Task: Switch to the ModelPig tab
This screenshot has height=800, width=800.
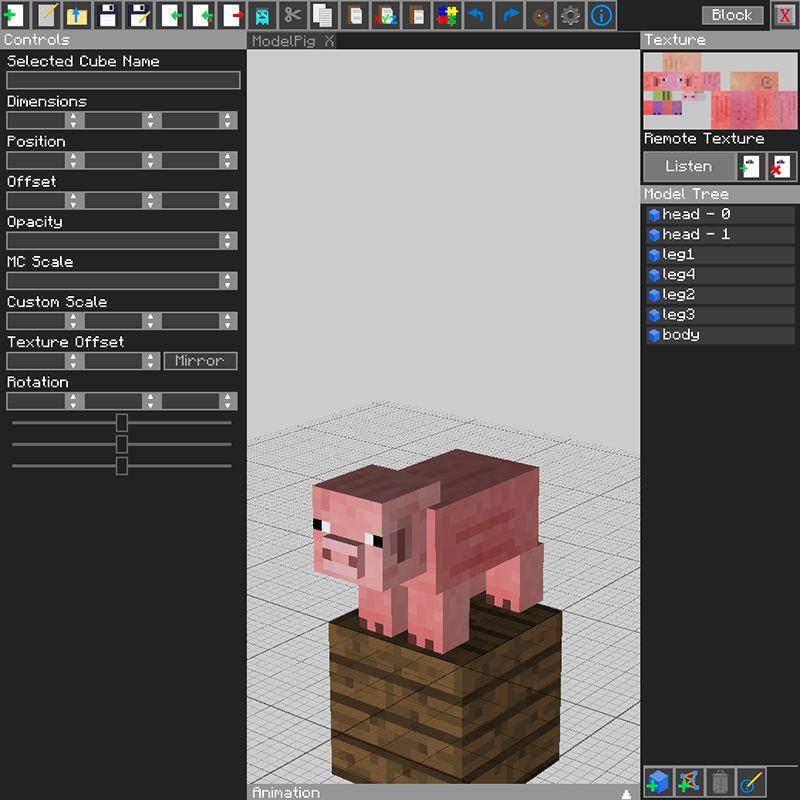Action: (275, 41)
